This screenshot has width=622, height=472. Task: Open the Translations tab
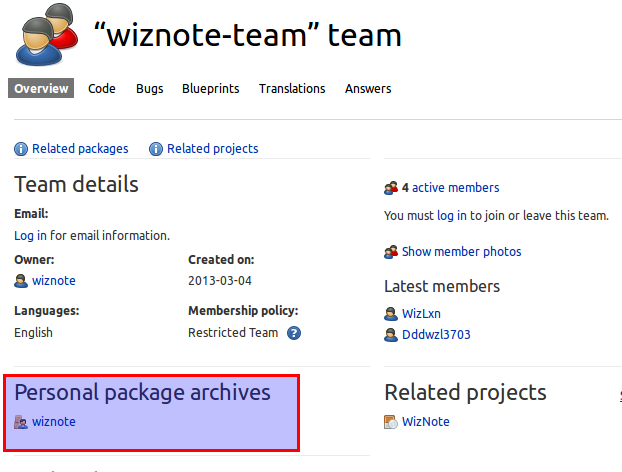click(292, 89)
